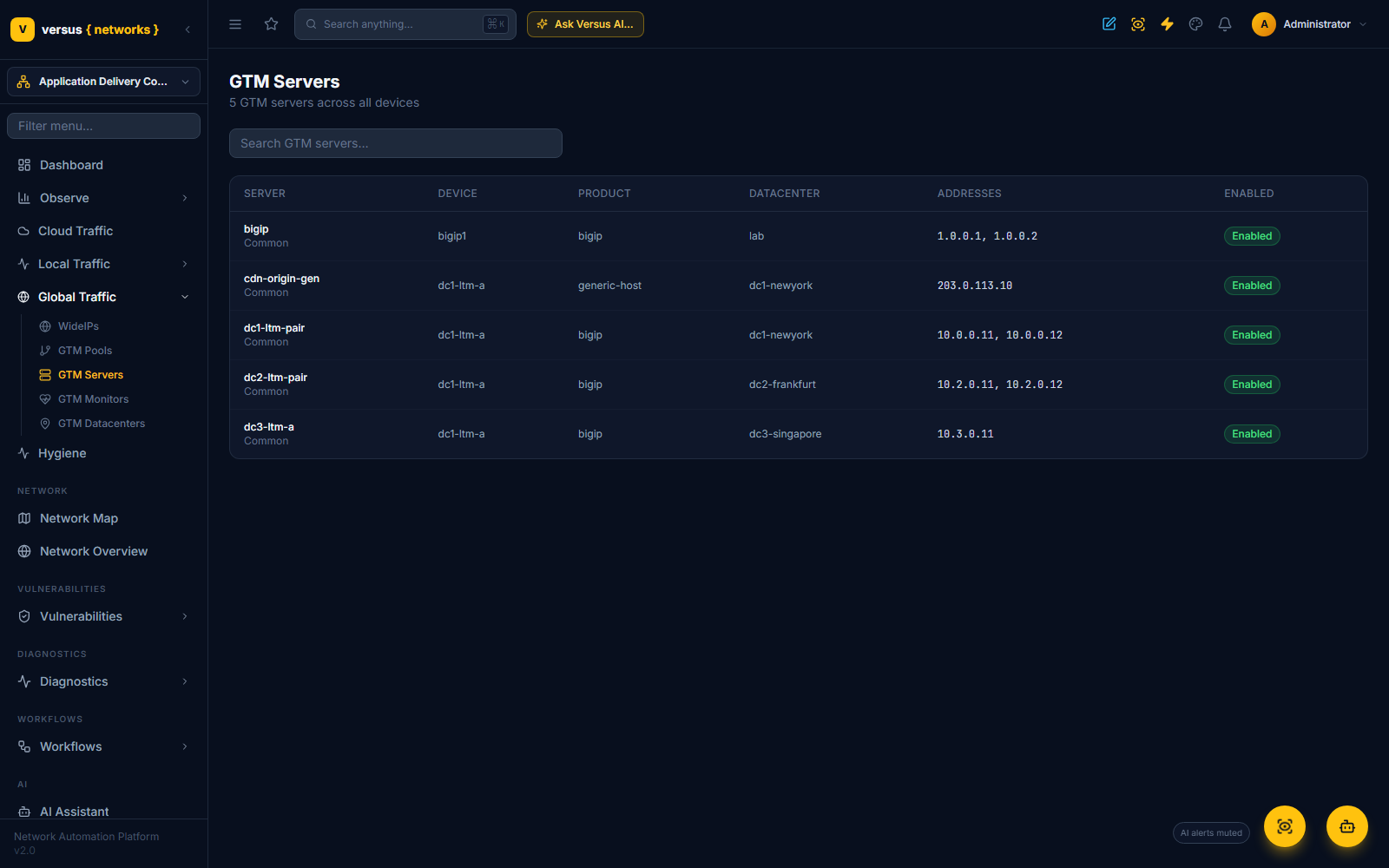Screen dimensions: 1389x868
Task: Expand the Vulnerabilities menu chevron
Action: [185, 616]
